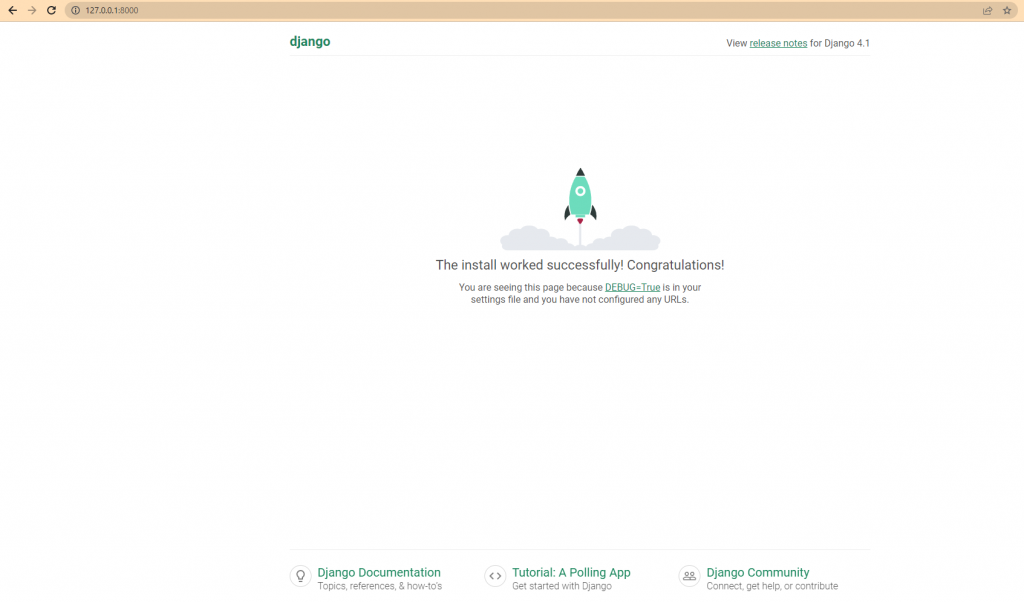Click 'for Django 4.1' text

840,43
